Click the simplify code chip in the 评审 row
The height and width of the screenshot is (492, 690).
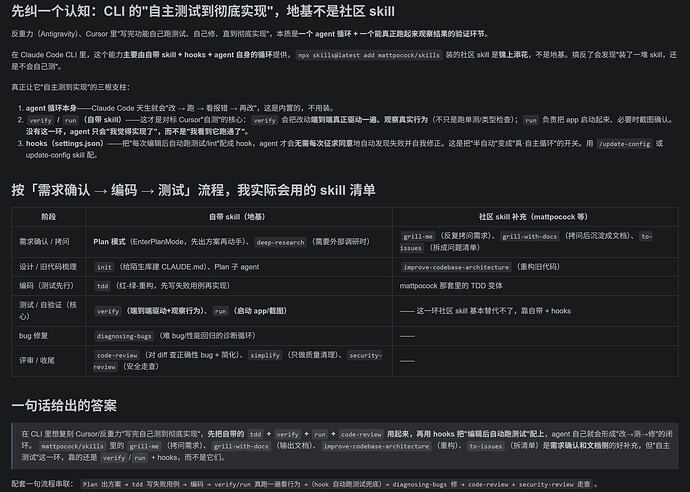click(x=265, y=355)
